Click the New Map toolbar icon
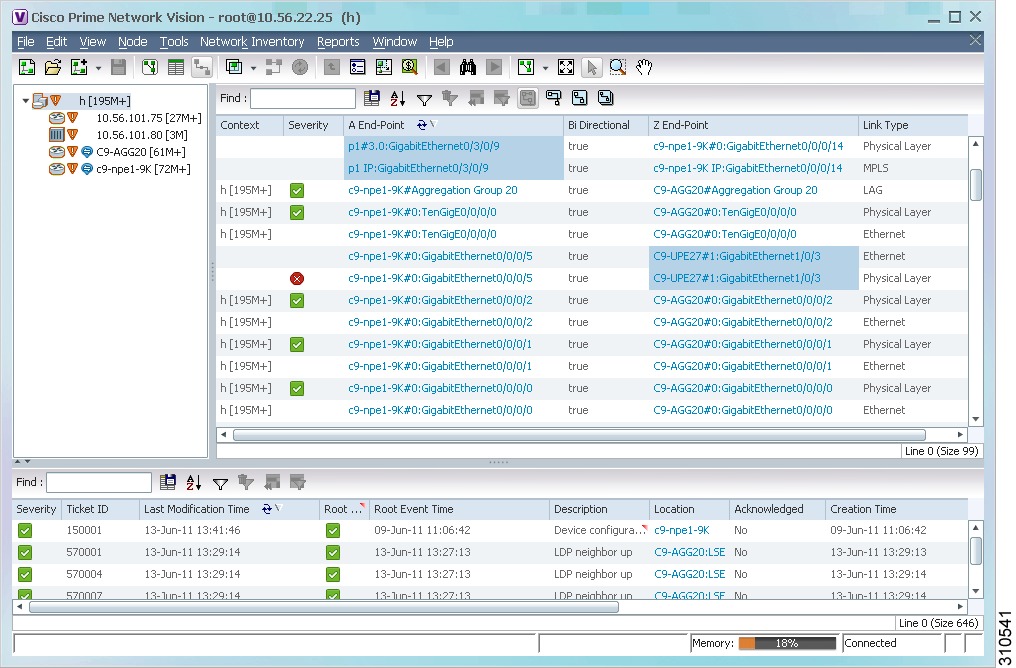The width and height of the screenshot is (1016, 668). 27,67
